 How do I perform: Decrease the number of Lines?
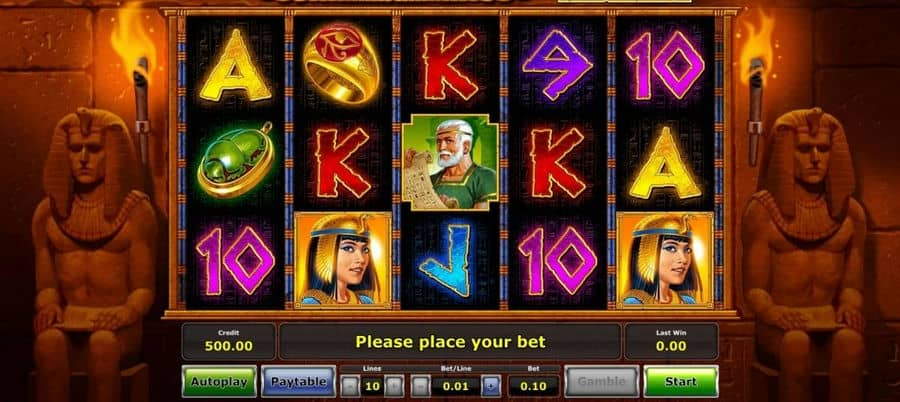(x=350, y=386)
